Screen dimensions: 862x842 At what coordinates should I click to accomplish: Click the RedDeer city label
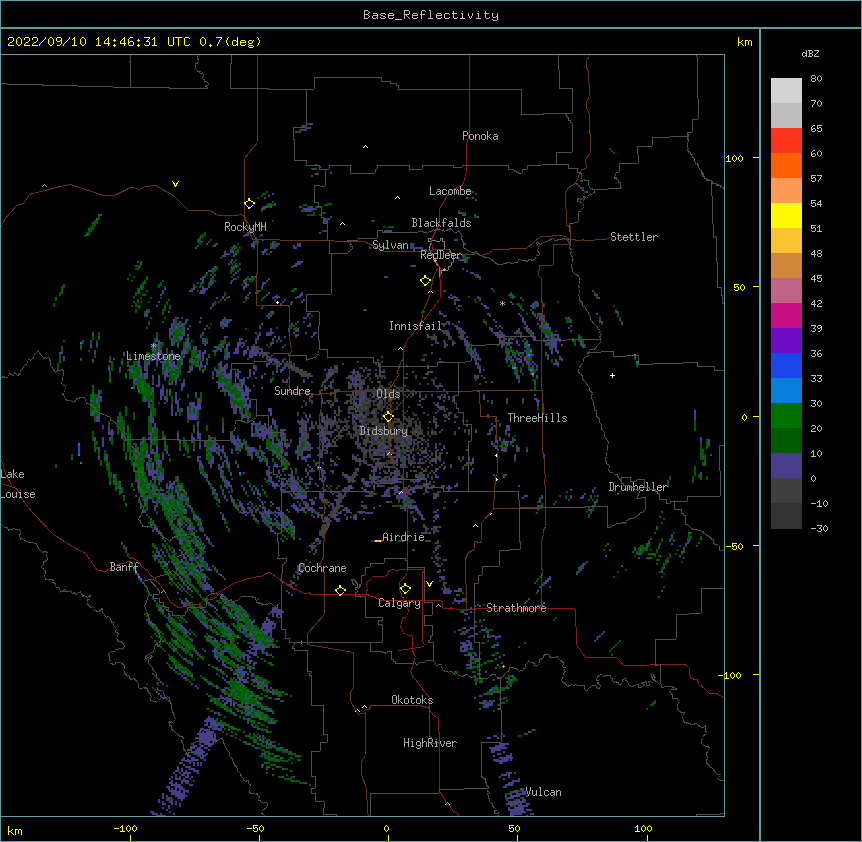pos(440,256)
